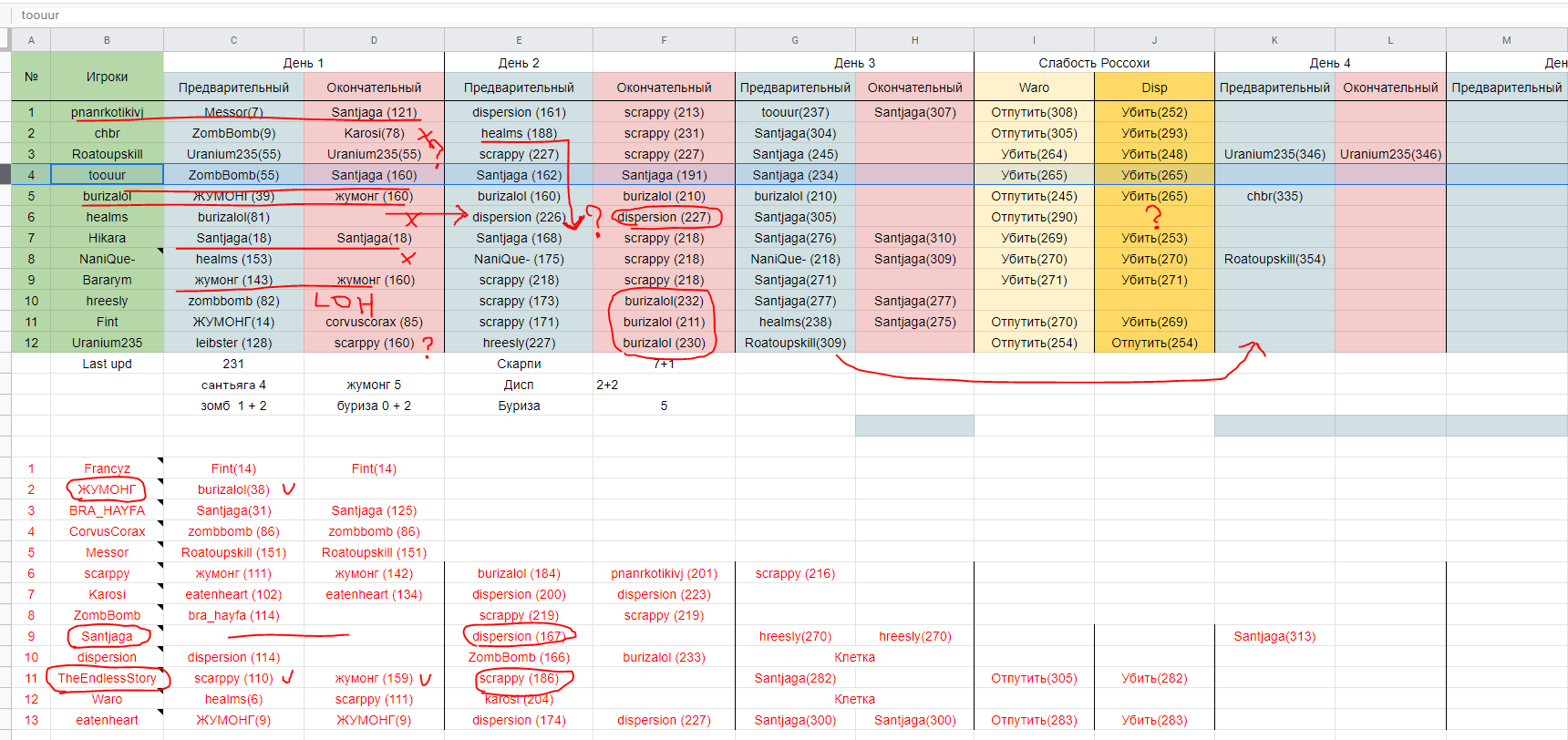Select the Last upd cell
This screenshot has width=1568, height=740.
(107, 364)
